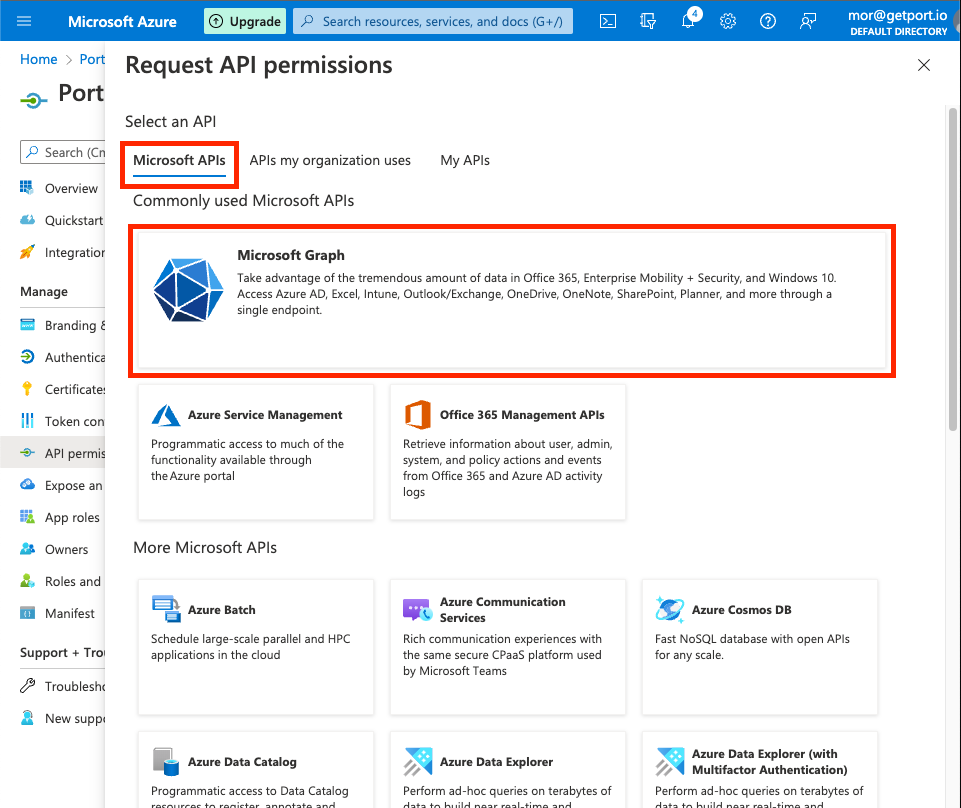Click the search resources input field
961x808 pixels.
(442, 21)
